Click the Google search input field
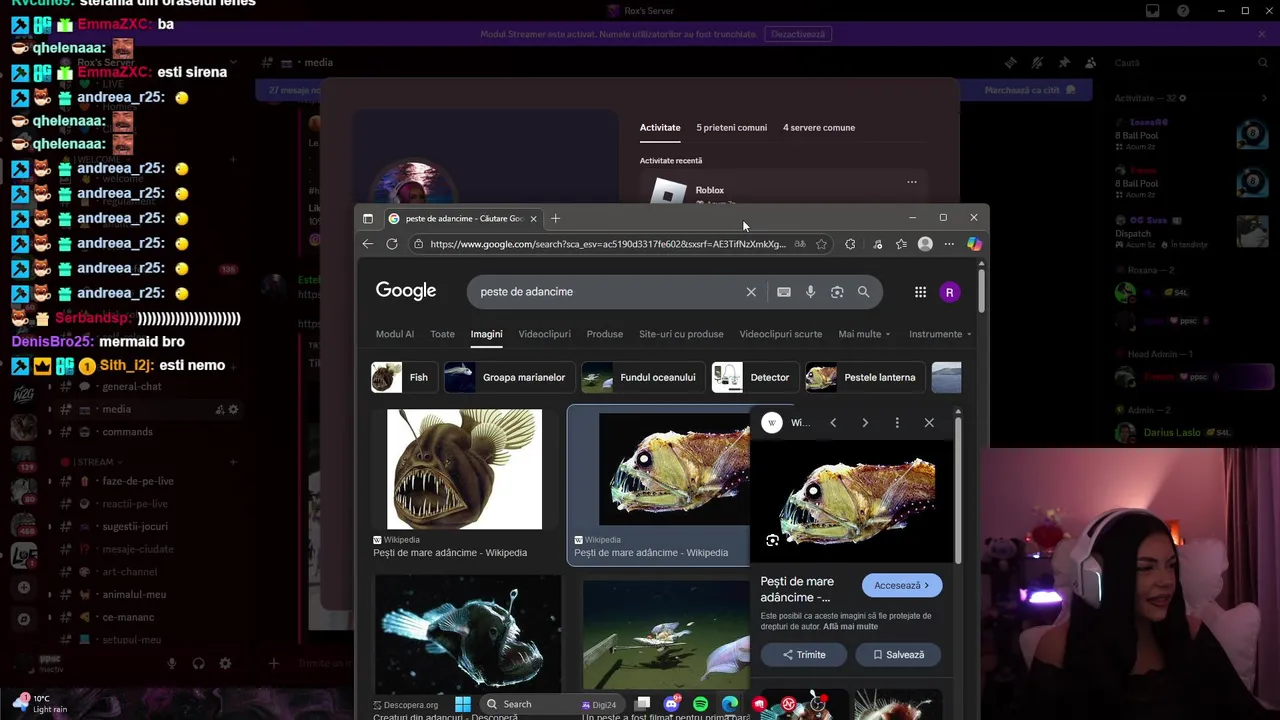Image resolution: width=1280 pixels, height=720 pixels. (608, 292)
